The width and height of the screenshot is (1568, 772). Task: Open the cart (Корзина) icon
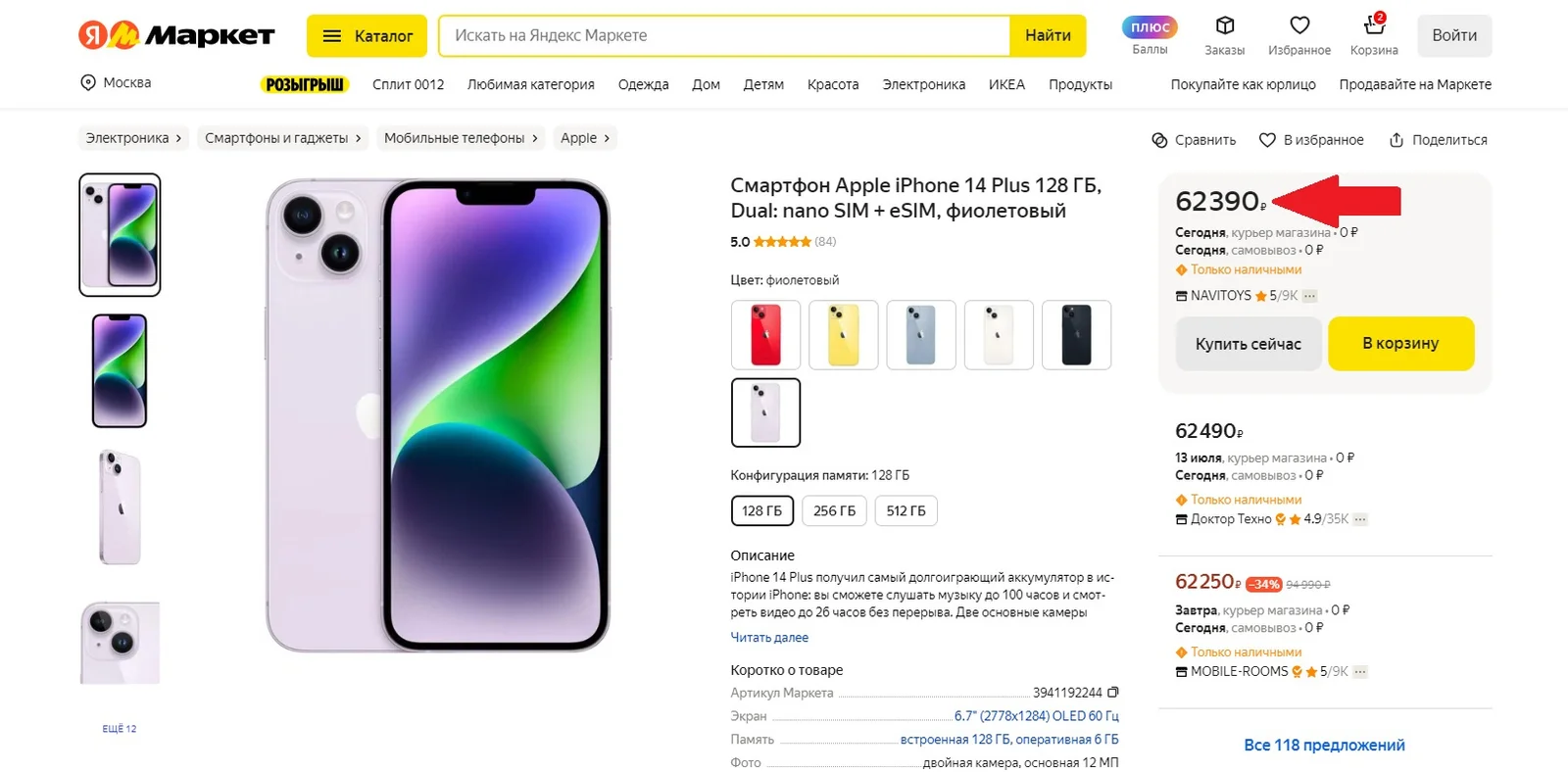(x=1374, y=26)
